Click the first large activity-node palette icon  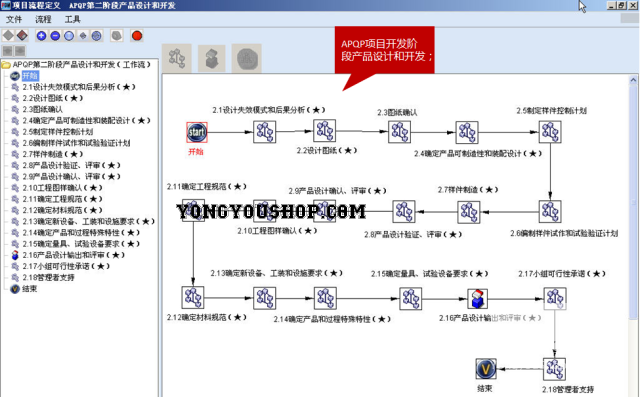pyautogui.click(x=177, y=58)
